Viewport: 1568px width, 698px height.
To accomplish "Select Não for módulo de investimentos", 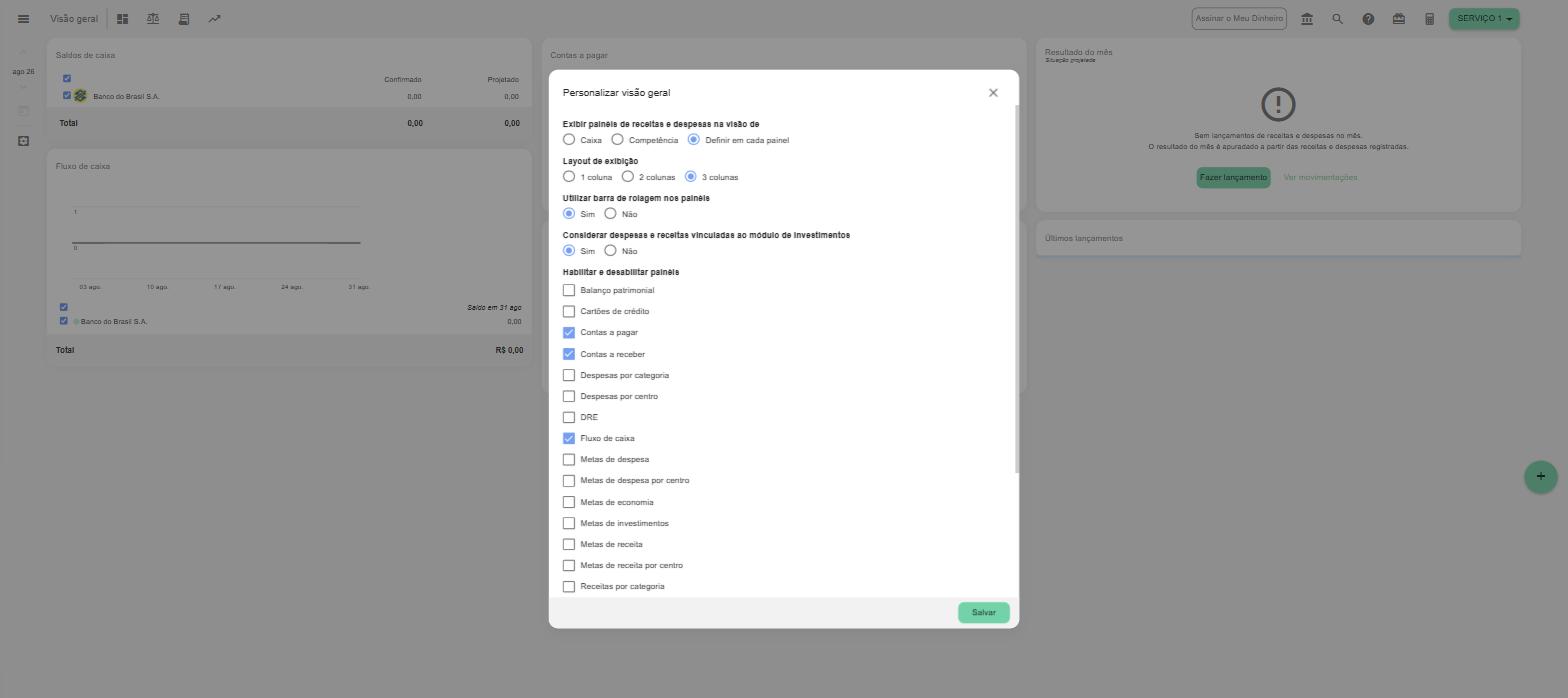I will click(610, 251).
